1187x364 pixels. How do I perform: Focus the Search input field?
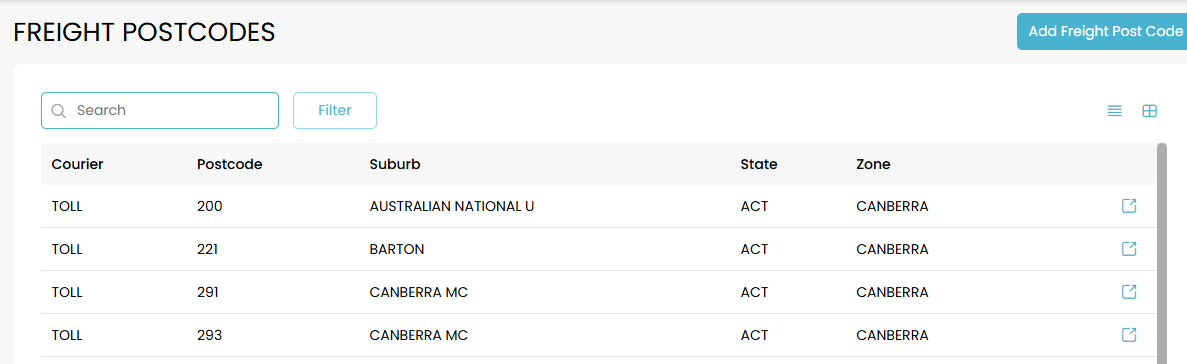(160, 110)
